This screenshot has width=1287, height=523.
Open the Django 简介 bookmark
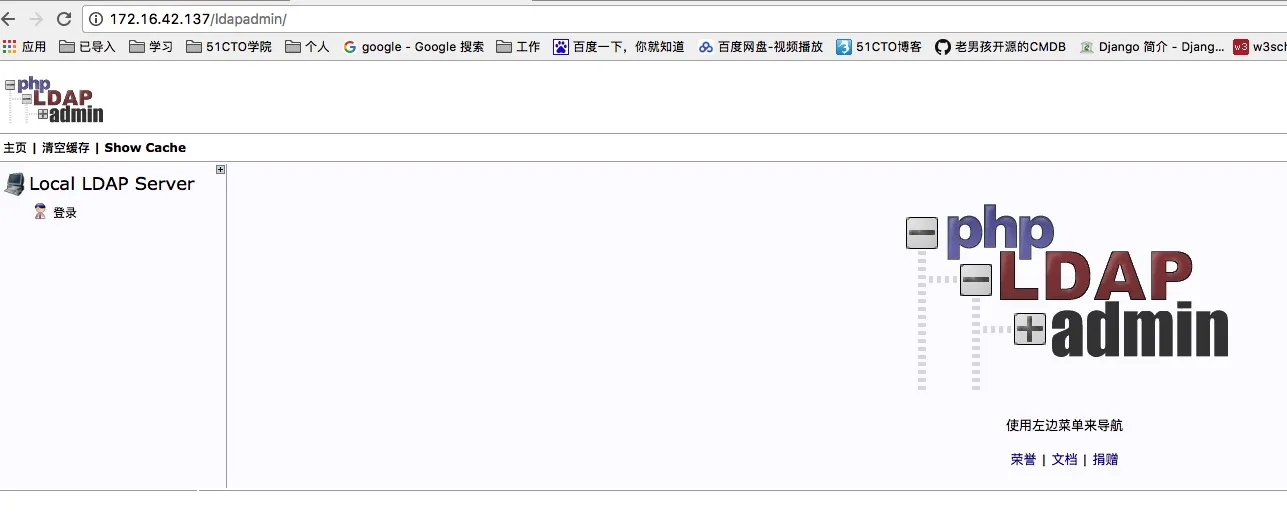coord(1152,47)
